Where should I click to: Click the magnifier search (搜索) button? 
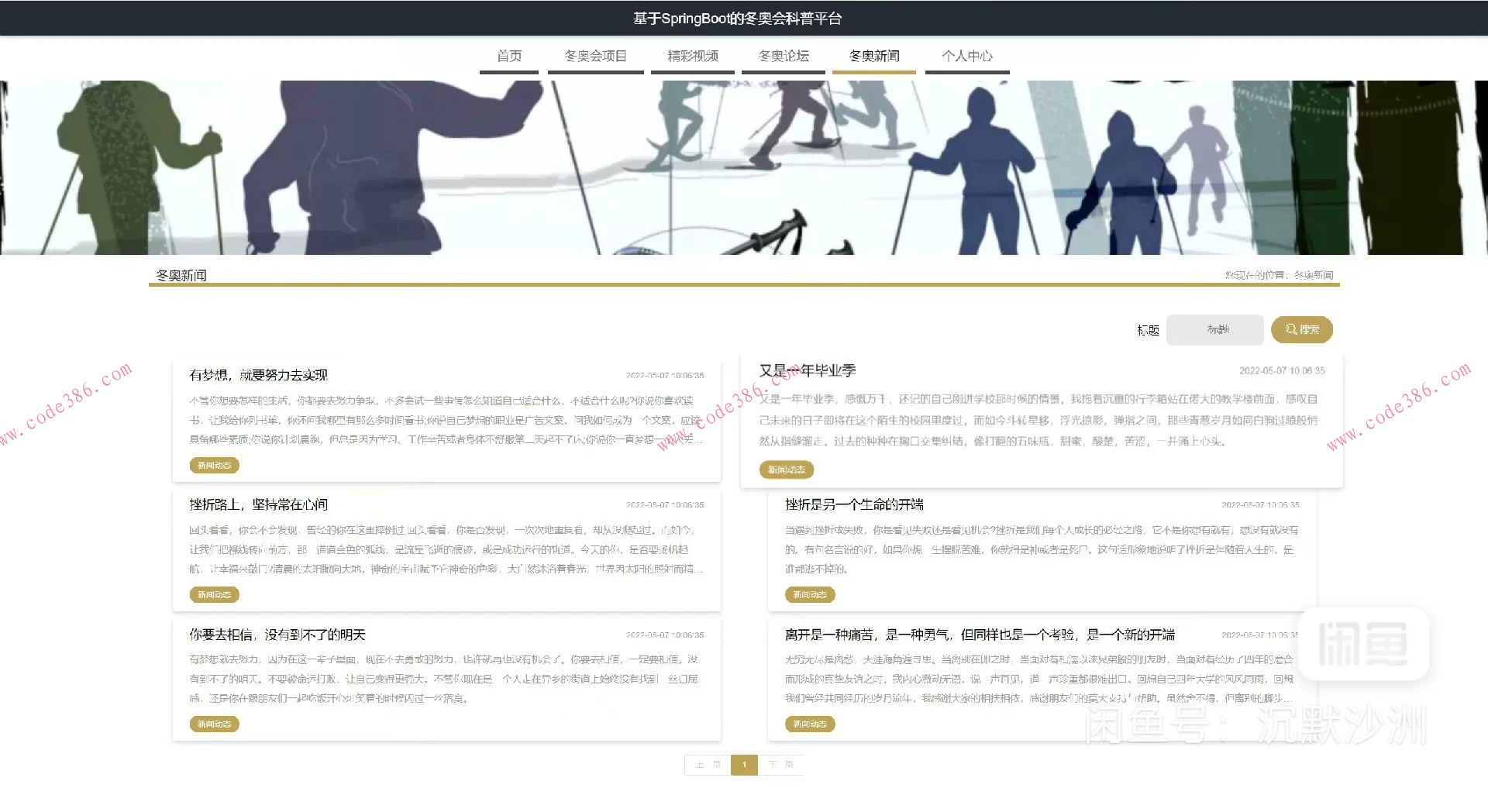[x=1301, y=329]
